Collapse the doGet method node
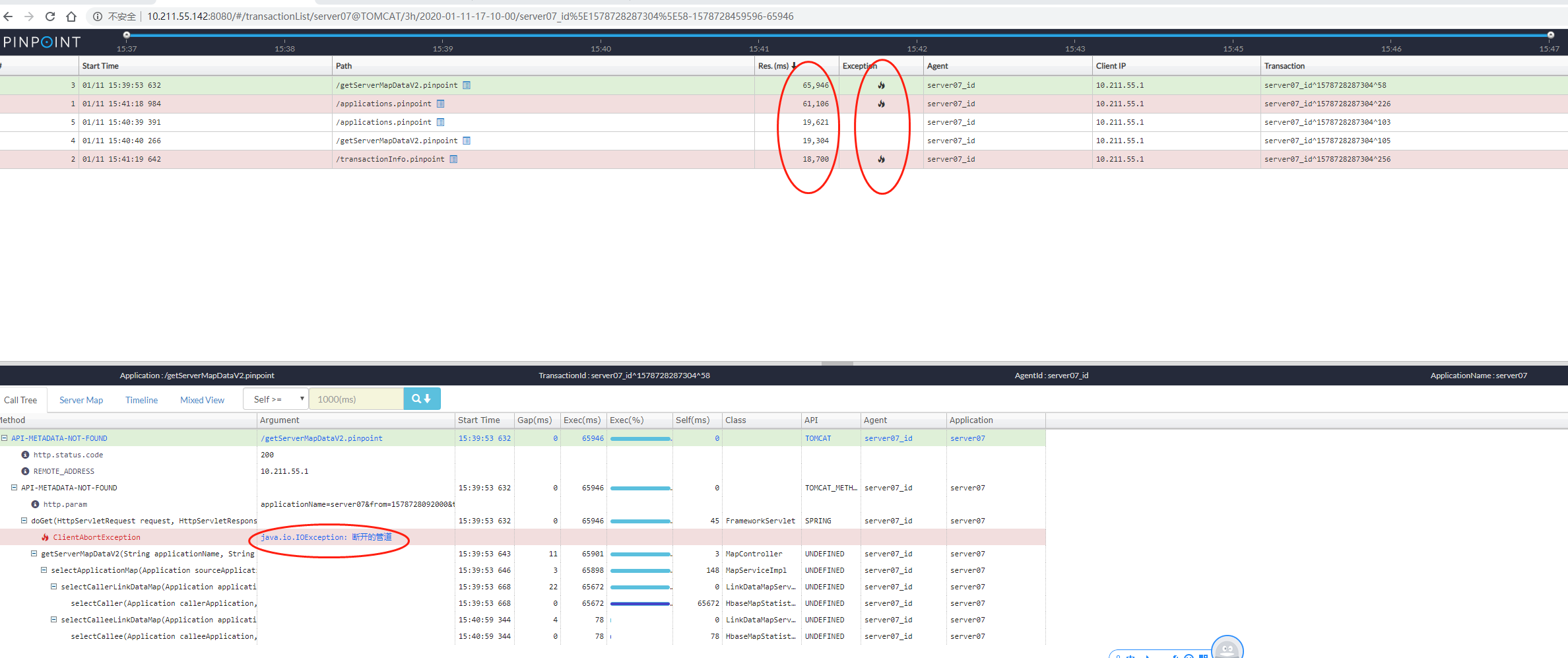The height and width of the screenshot is (658, 1568). click(24, 521)
